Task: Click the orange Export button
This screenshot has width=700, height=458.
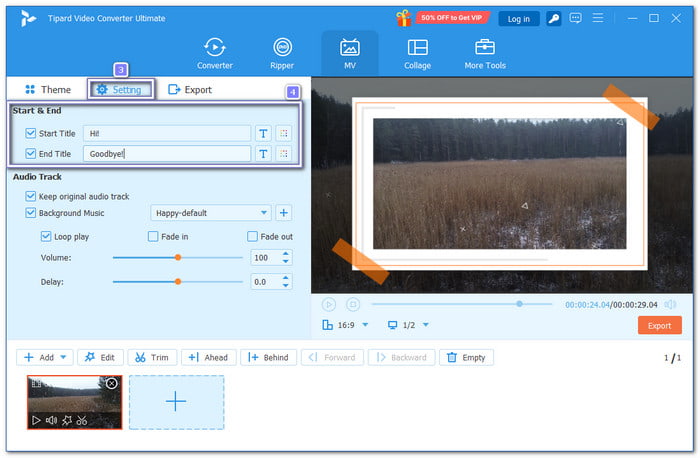Action: pyautogui.click(x=659, y=325)
